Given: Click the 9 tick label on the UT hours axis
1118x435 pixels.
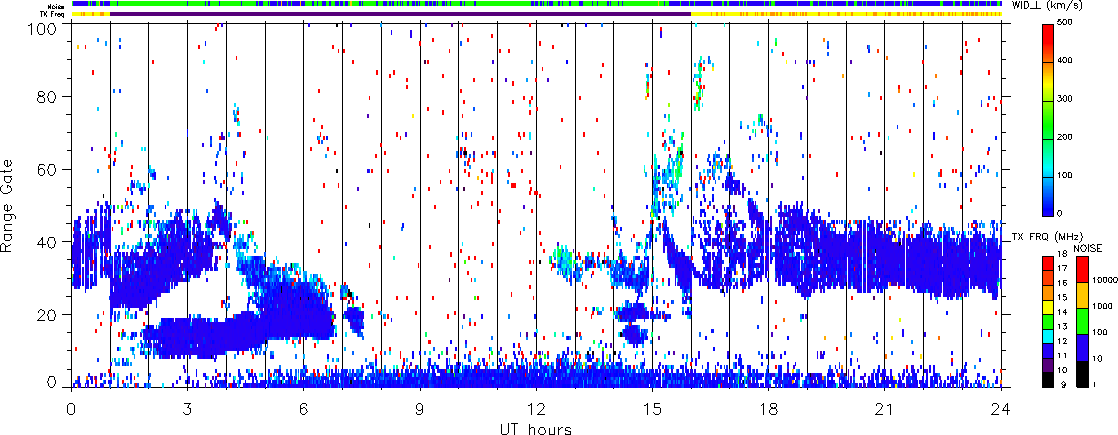Looking at the screenshot, I should 420,409.
